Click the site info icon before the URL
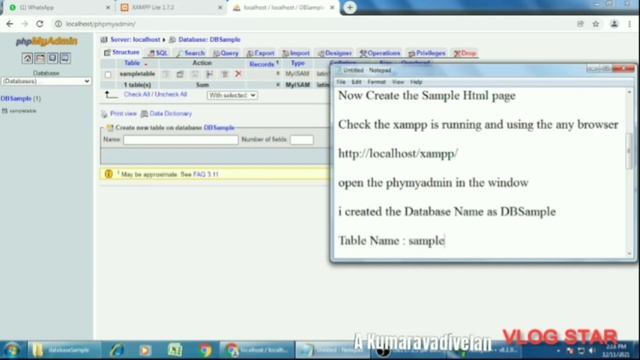This screenshot has width=640, height=360. tap(58, 24)
